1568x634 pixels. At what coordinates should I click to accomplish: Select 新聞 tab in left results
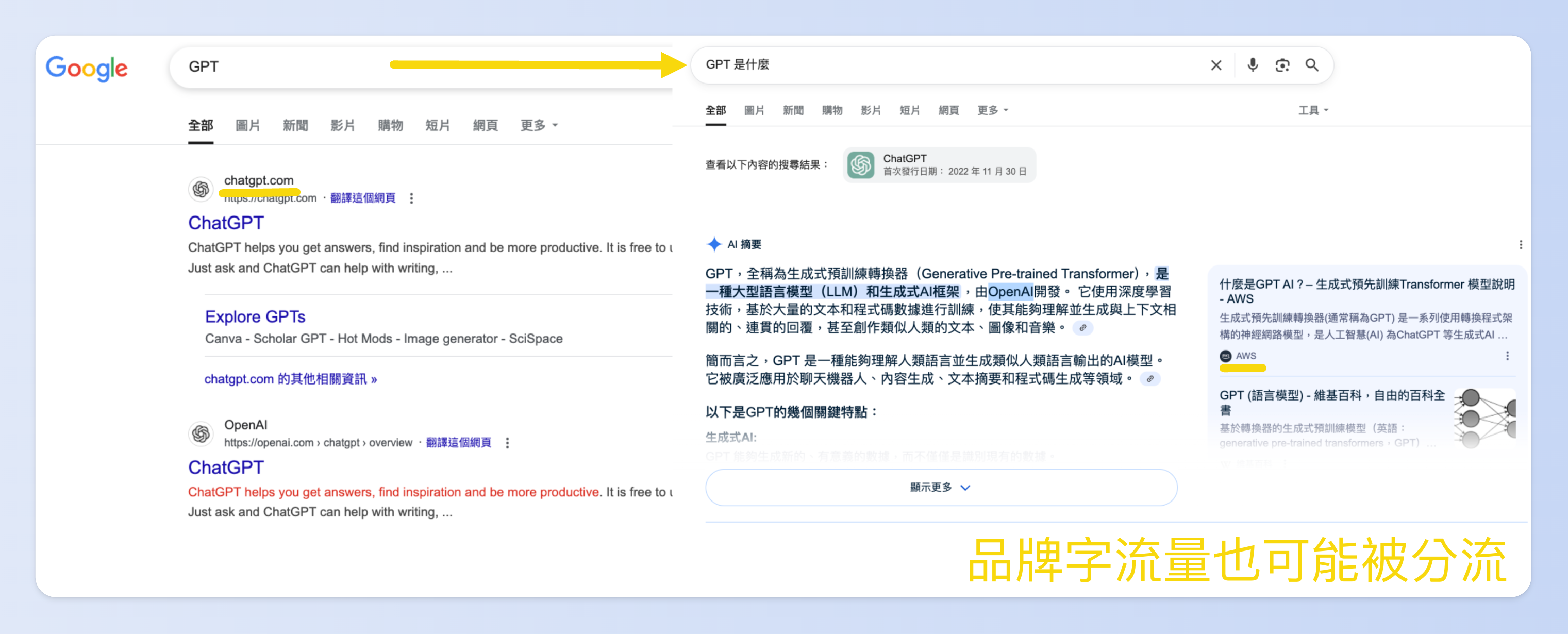[295, 126]
